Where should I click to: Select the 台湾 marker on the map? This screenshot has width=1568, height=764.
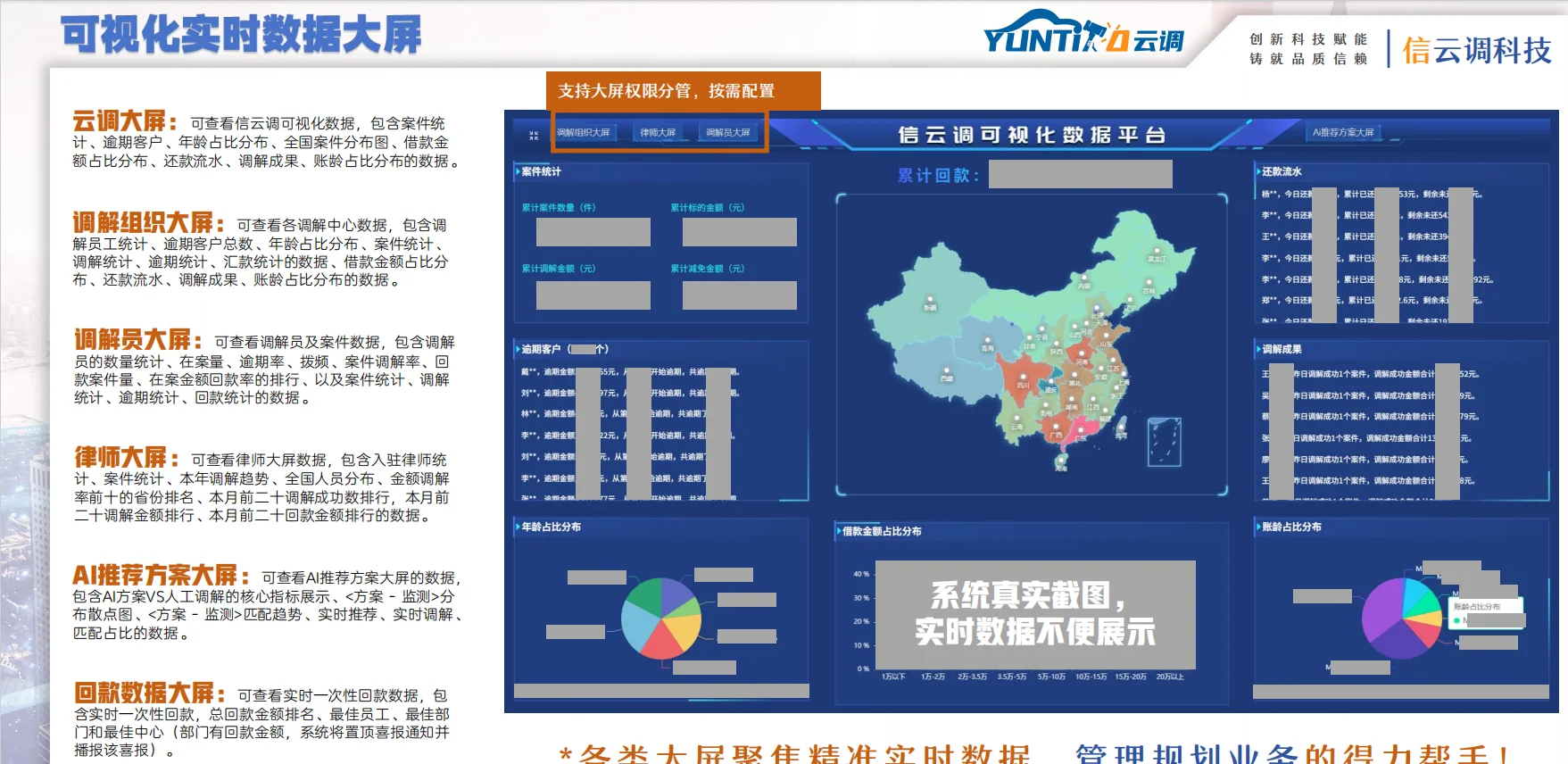(1122, 429)
